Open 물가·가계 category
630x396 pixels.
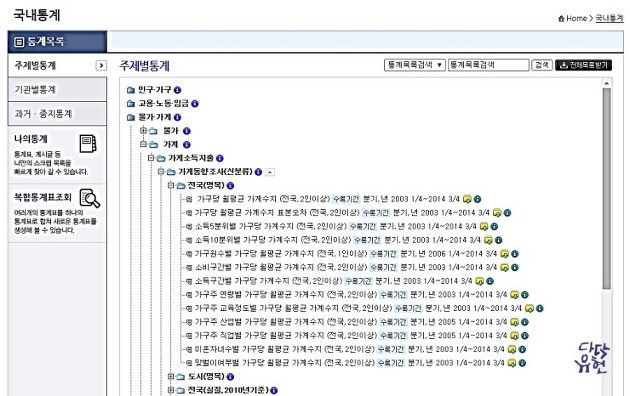(155, 117)
